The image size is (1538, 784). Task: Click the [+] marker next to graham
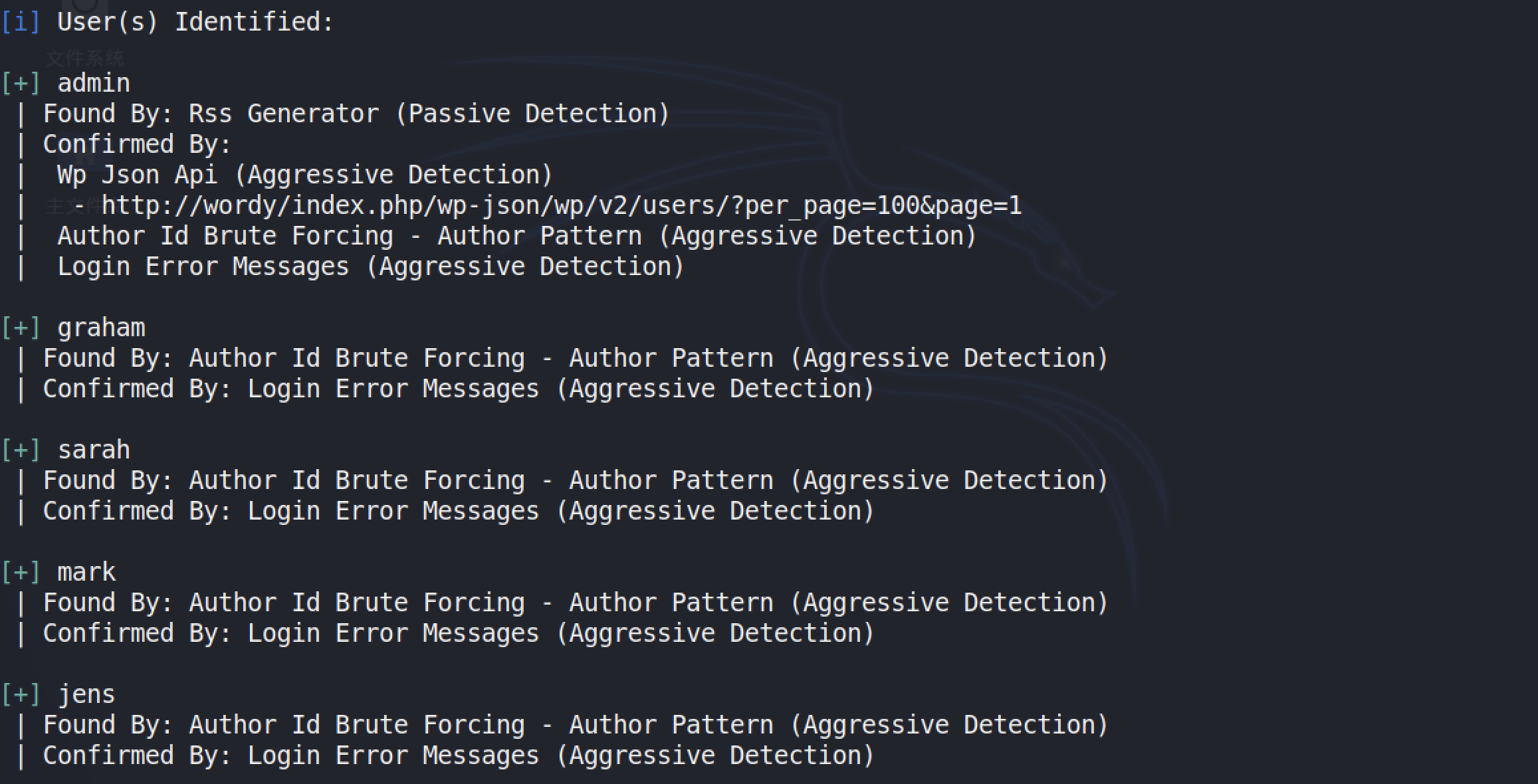21,328
